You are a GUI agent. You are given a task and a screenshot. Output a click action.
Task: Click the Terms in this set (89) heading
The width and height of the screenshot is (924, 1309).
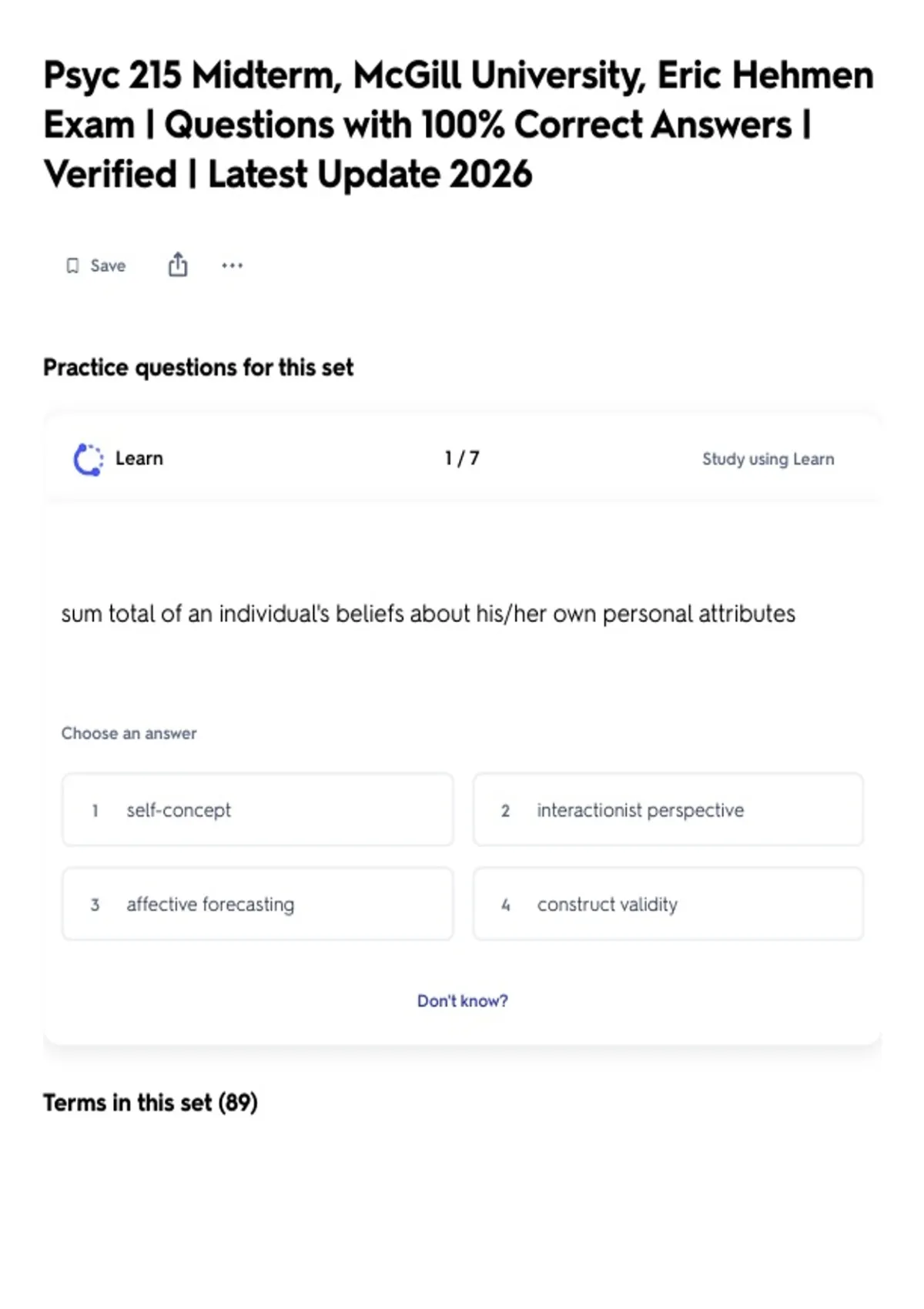[150, 1103]
